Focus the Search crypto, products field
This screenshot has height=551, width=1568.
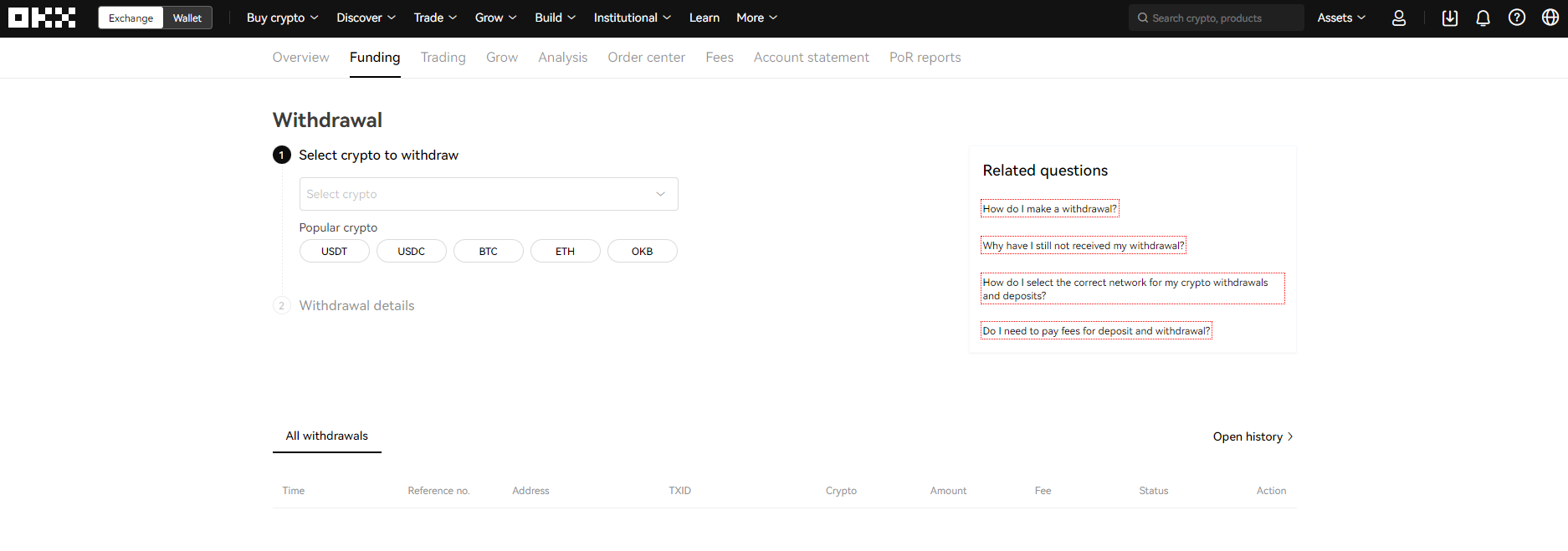point(1217,18)
